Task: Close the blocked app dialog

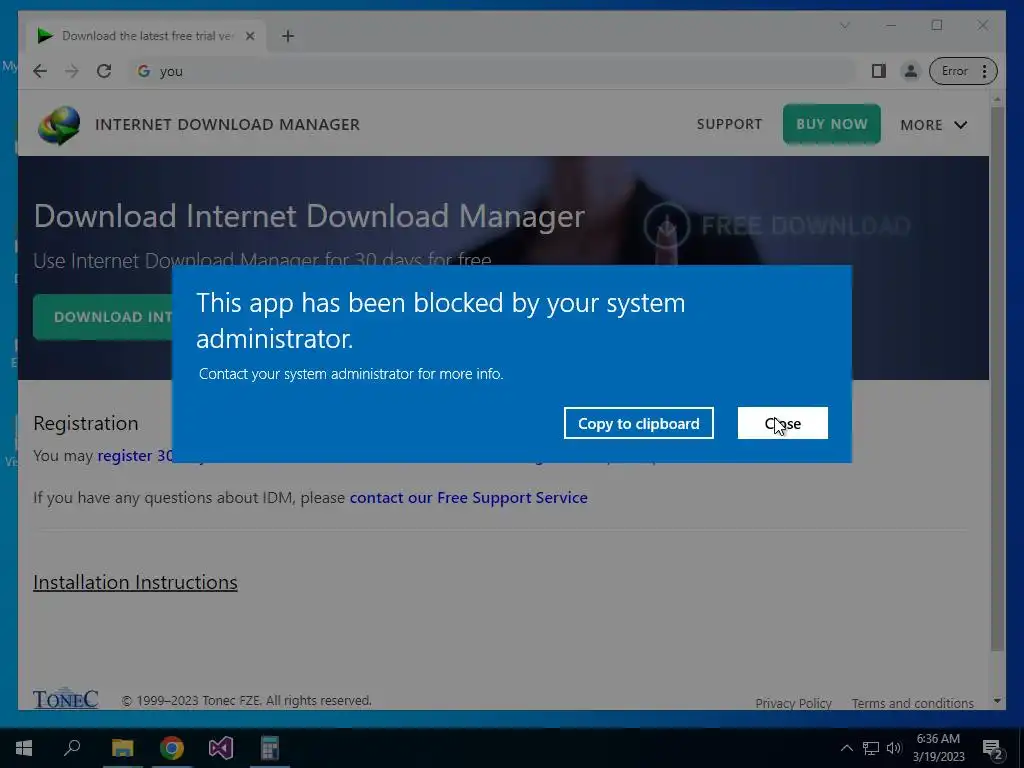Action: coord(782,423)
